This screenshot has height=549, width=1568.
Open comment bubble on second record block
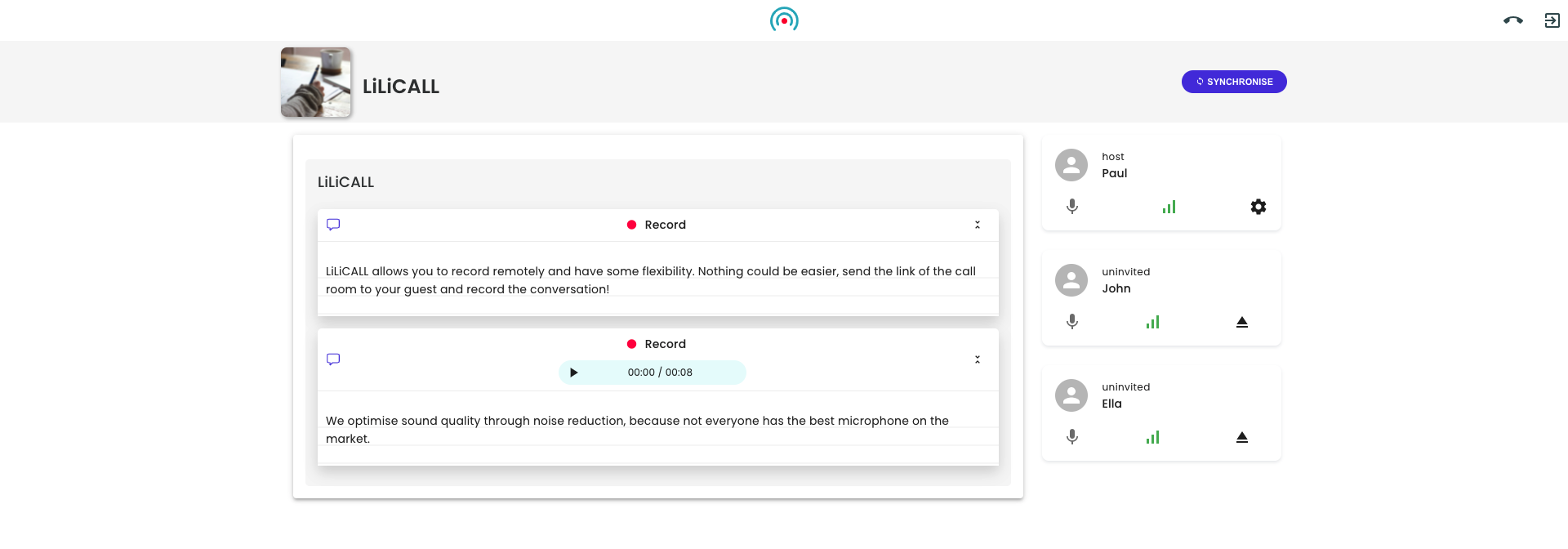[x=333, y=359]
